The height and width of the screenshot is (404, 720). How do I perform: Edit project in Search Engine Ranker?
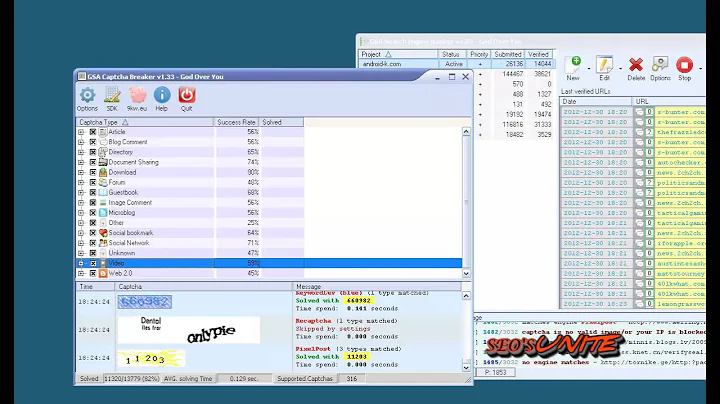(x=604, y=68)
